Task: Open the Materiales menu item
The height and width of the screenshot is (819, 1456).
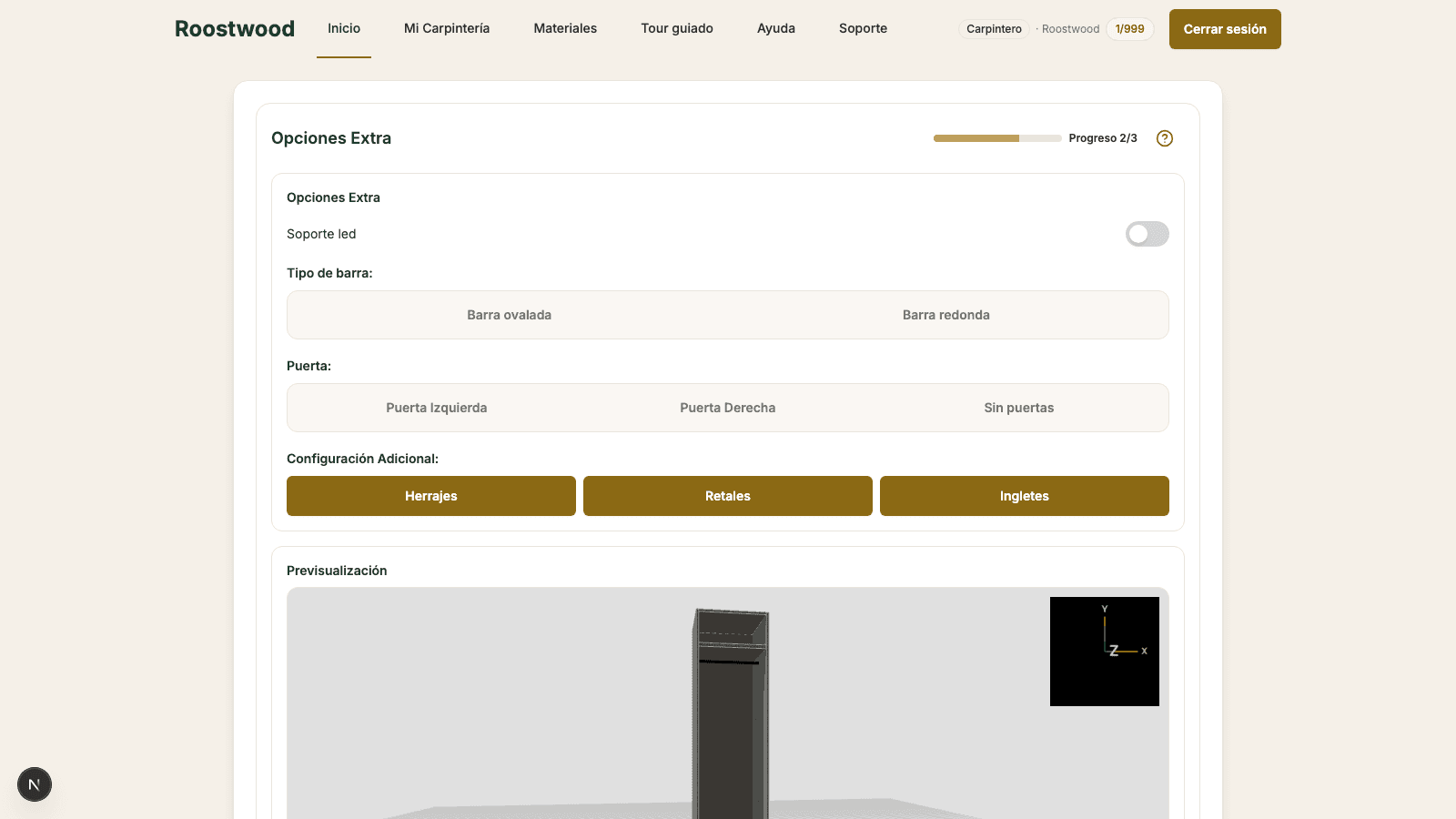Action: [565, 28]
